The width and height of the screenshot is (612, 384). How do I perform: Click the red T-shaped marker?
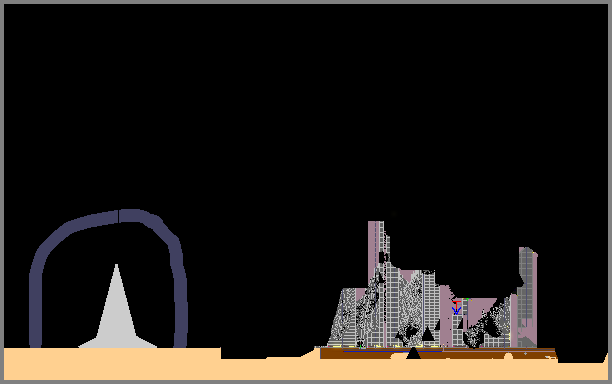[x=456, y=304]
